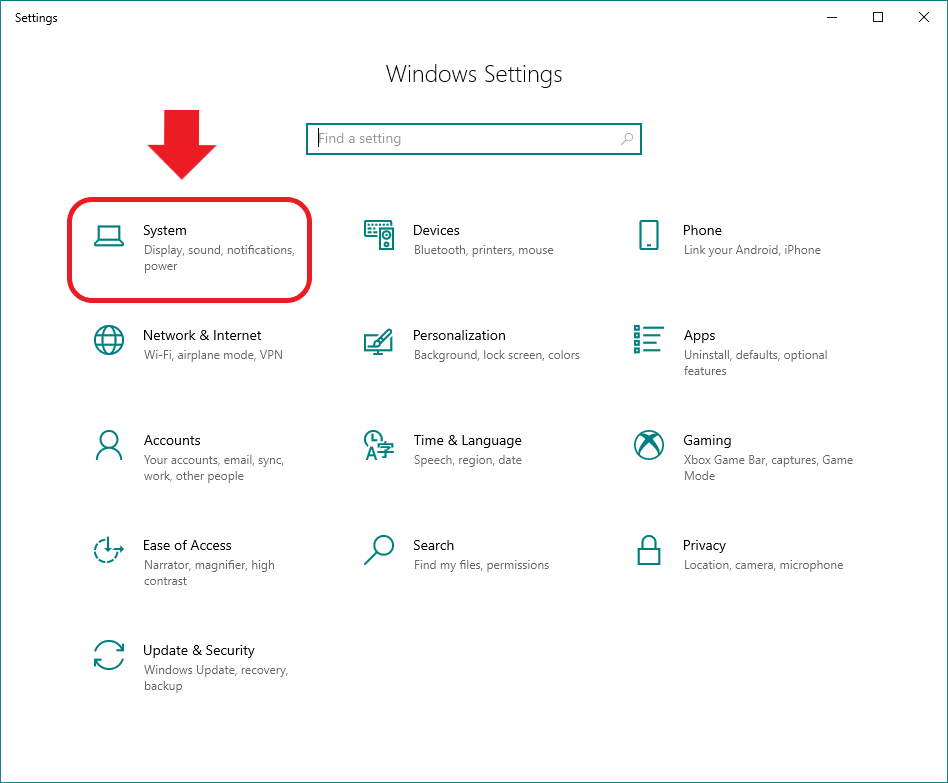Click "Location, camera, microphone" description
This screenshot has height=783, width=948.
coord(763,565)
